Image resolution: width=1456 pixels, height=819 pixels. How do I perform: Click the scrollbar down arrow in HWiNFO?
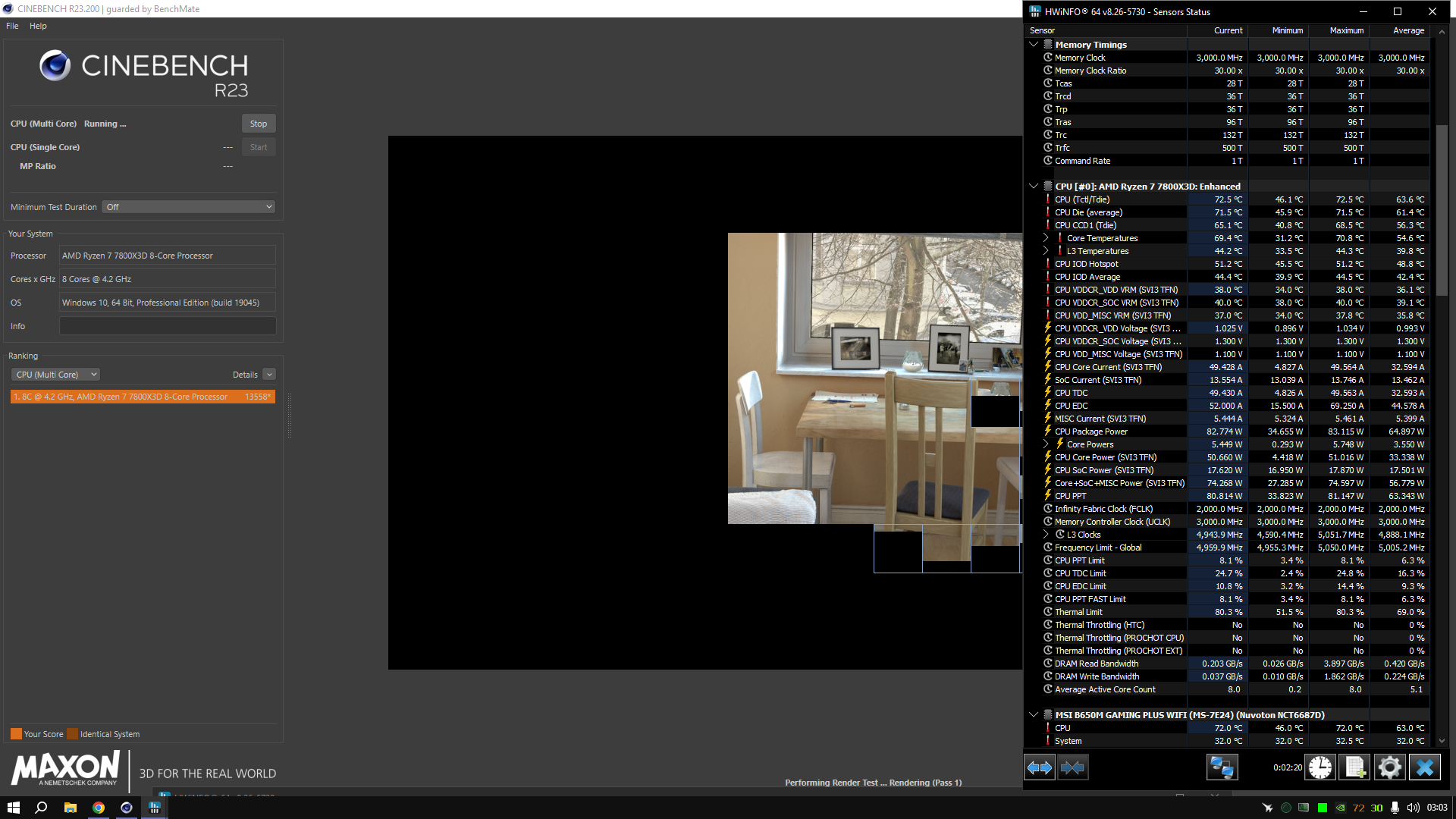pos(1442,741)
